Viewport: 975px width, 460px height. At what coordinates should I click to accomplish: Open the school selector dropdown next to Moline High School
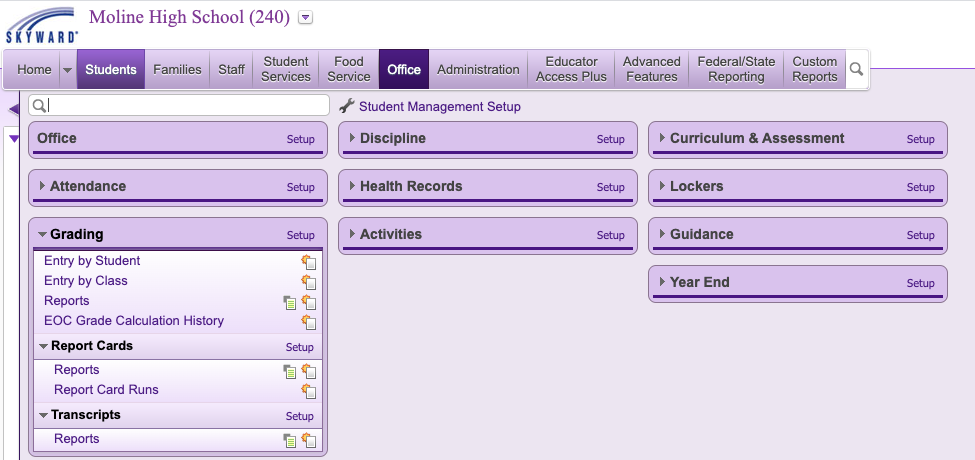[x=306, y=17]
